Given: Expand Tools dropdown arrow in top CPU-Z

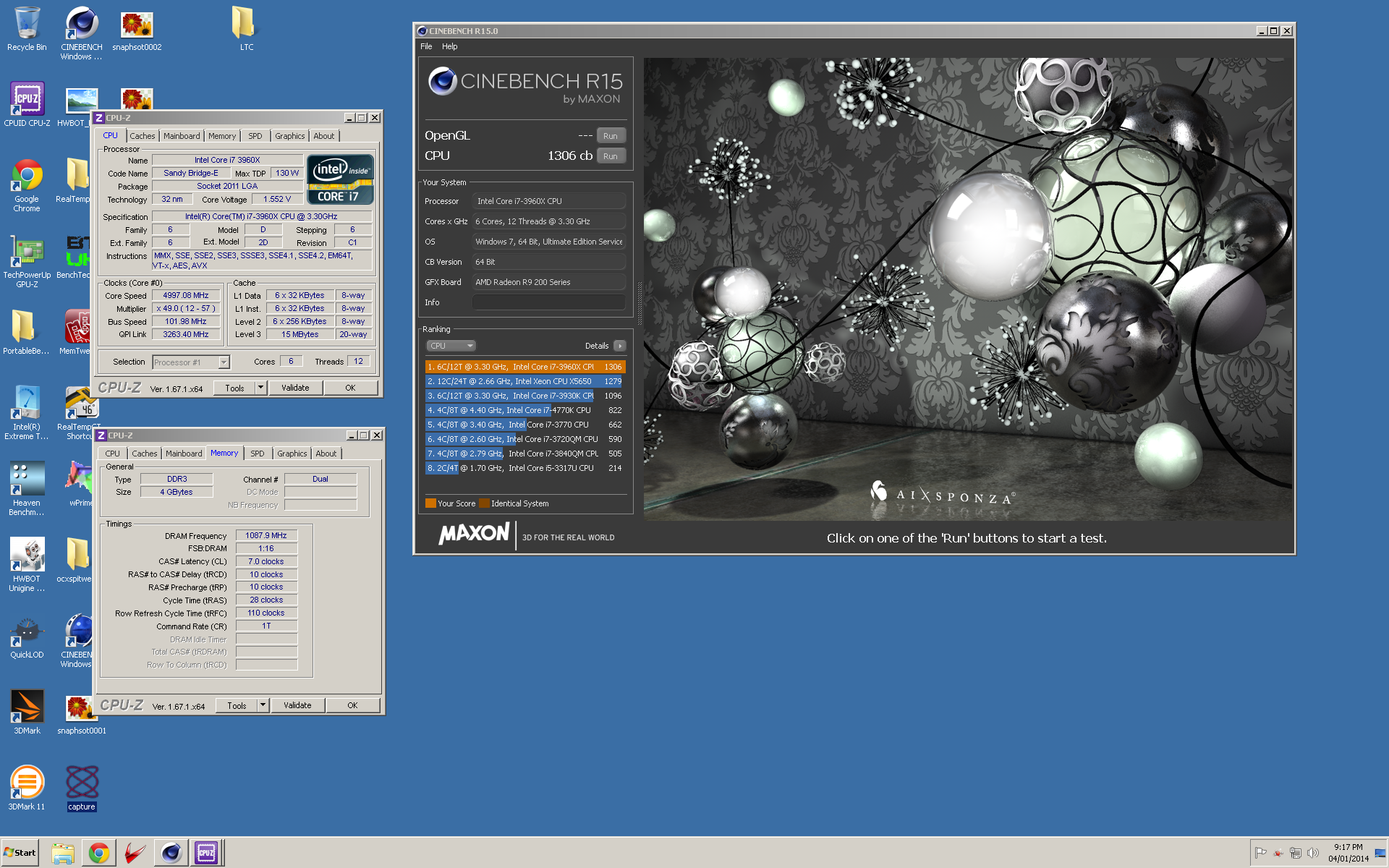Looking at the screenshot, I should point(261,388).
